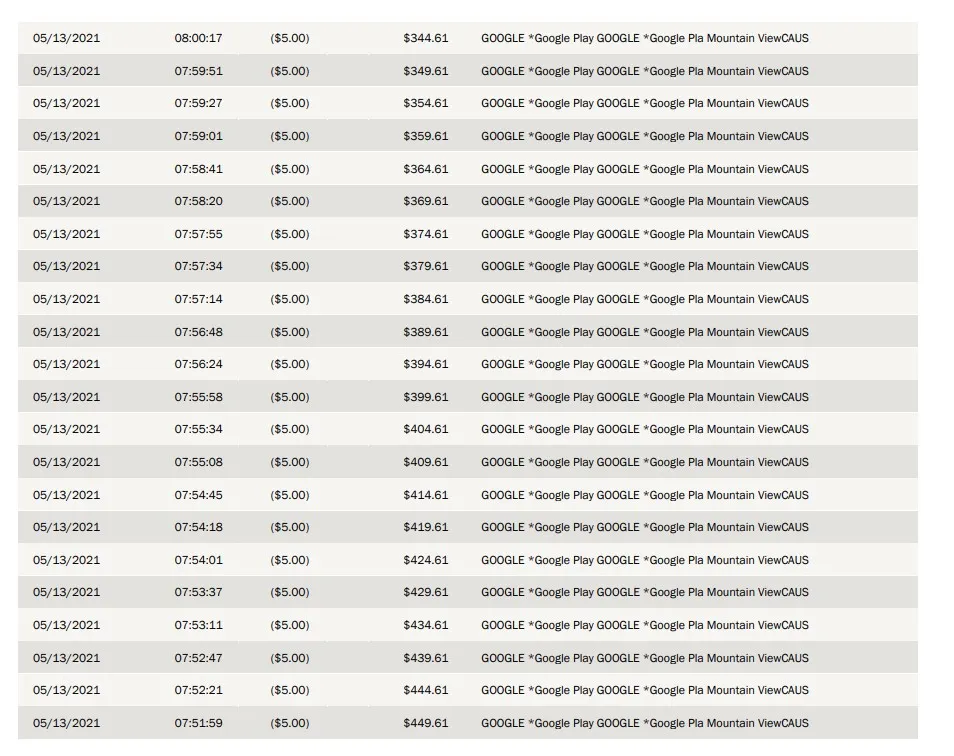Select the $404.61 balance value
Image resolution: width=954 pixels, height=756 pixels.
426,429
